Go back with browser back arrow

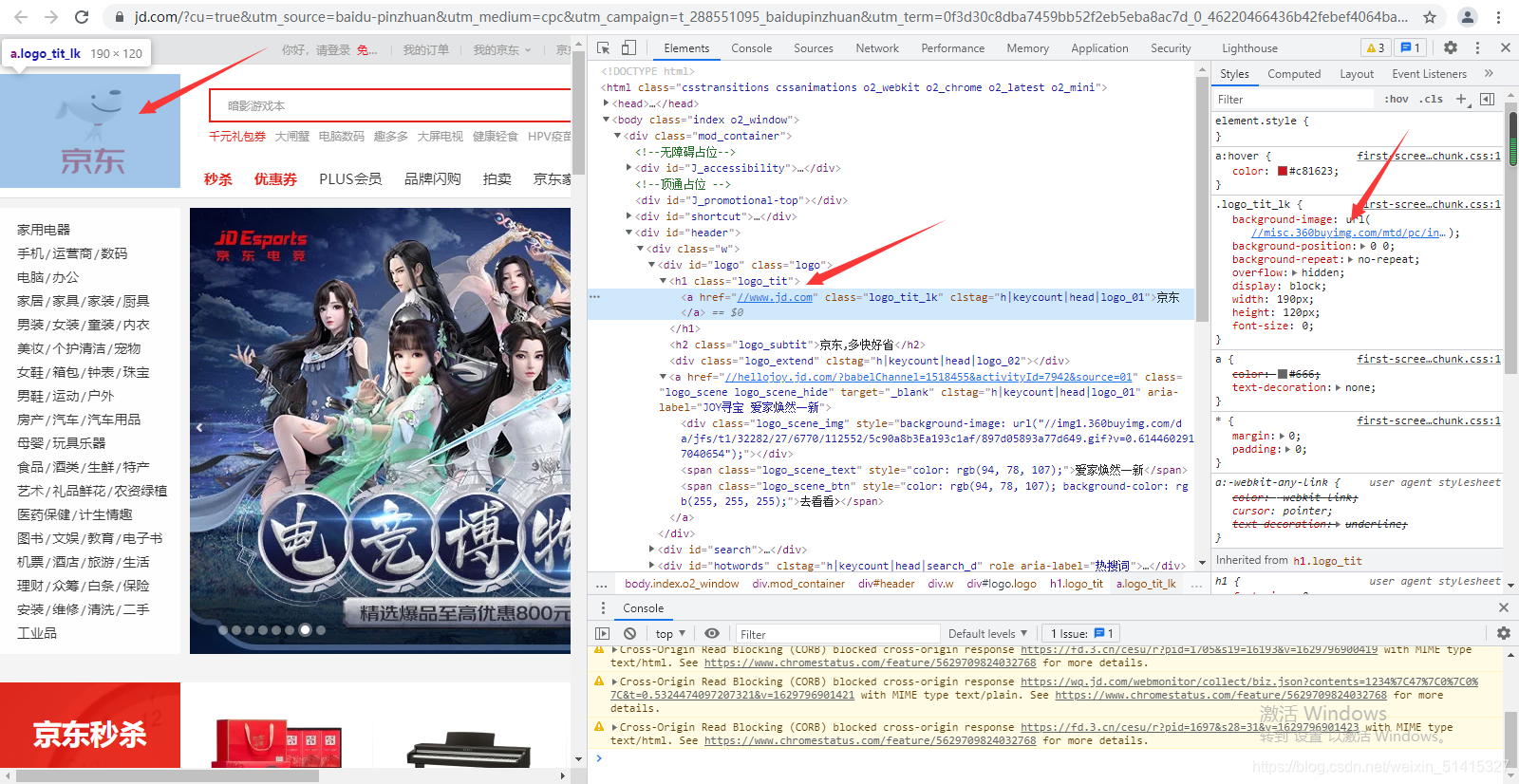[21, 17]
